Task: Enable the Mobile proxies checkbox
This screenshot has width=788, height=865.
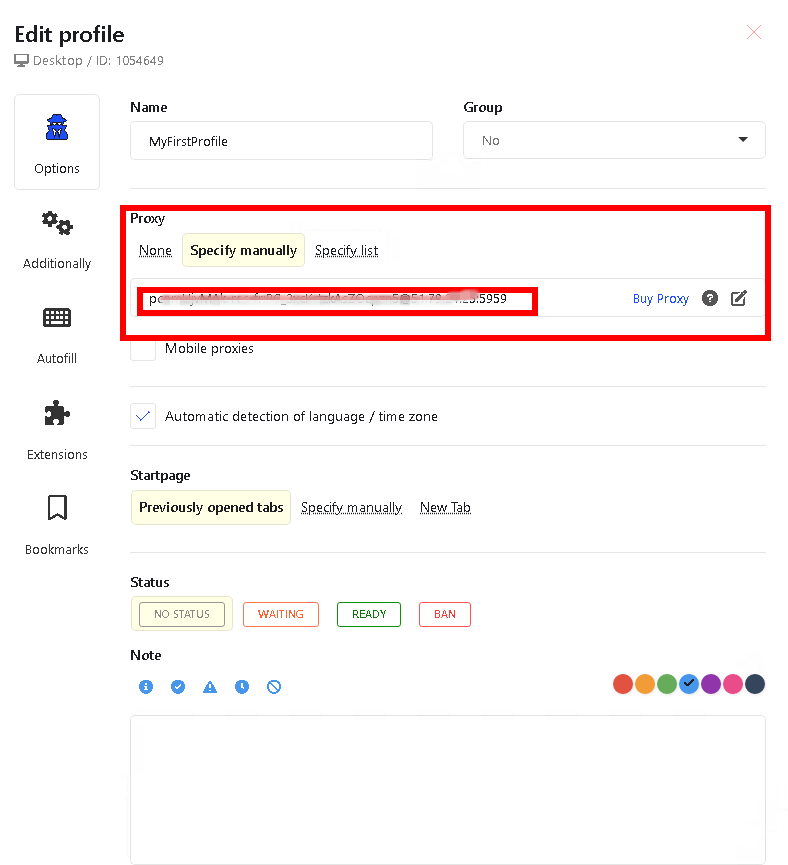Action: [143, 349]
